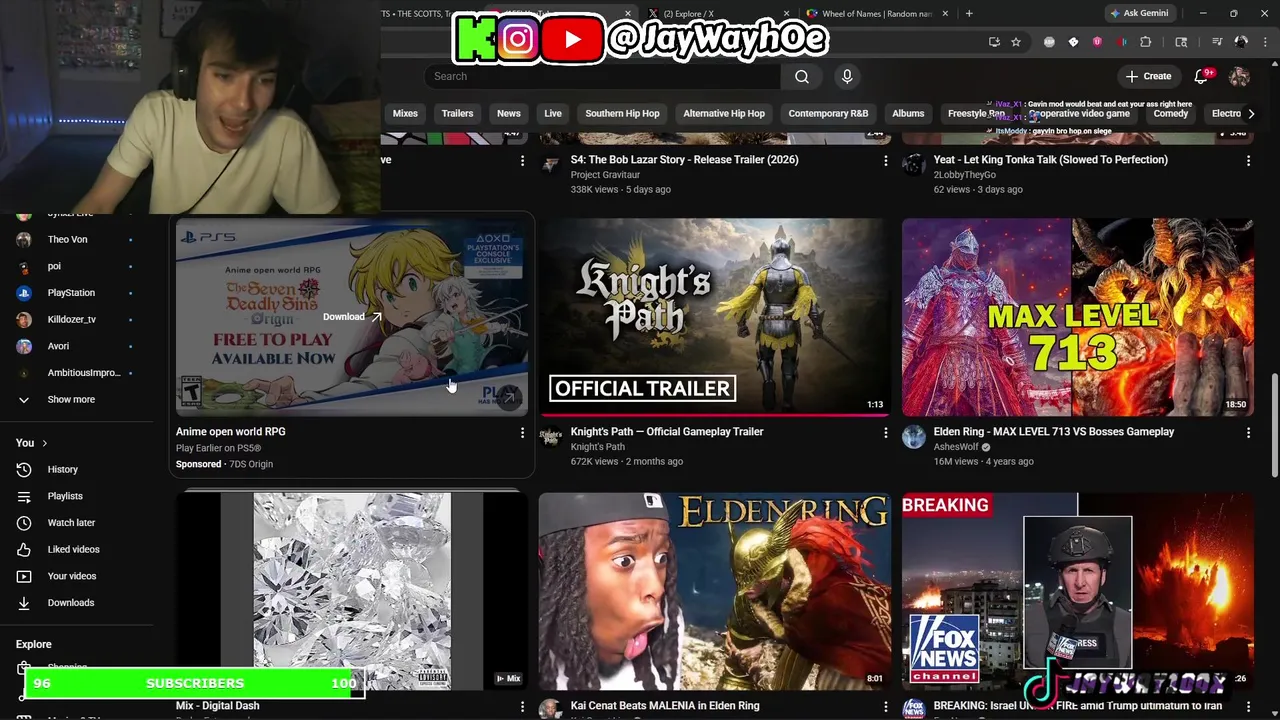
Task: Select the Contemporary R&B chip
Action: (x=828, y=113)
